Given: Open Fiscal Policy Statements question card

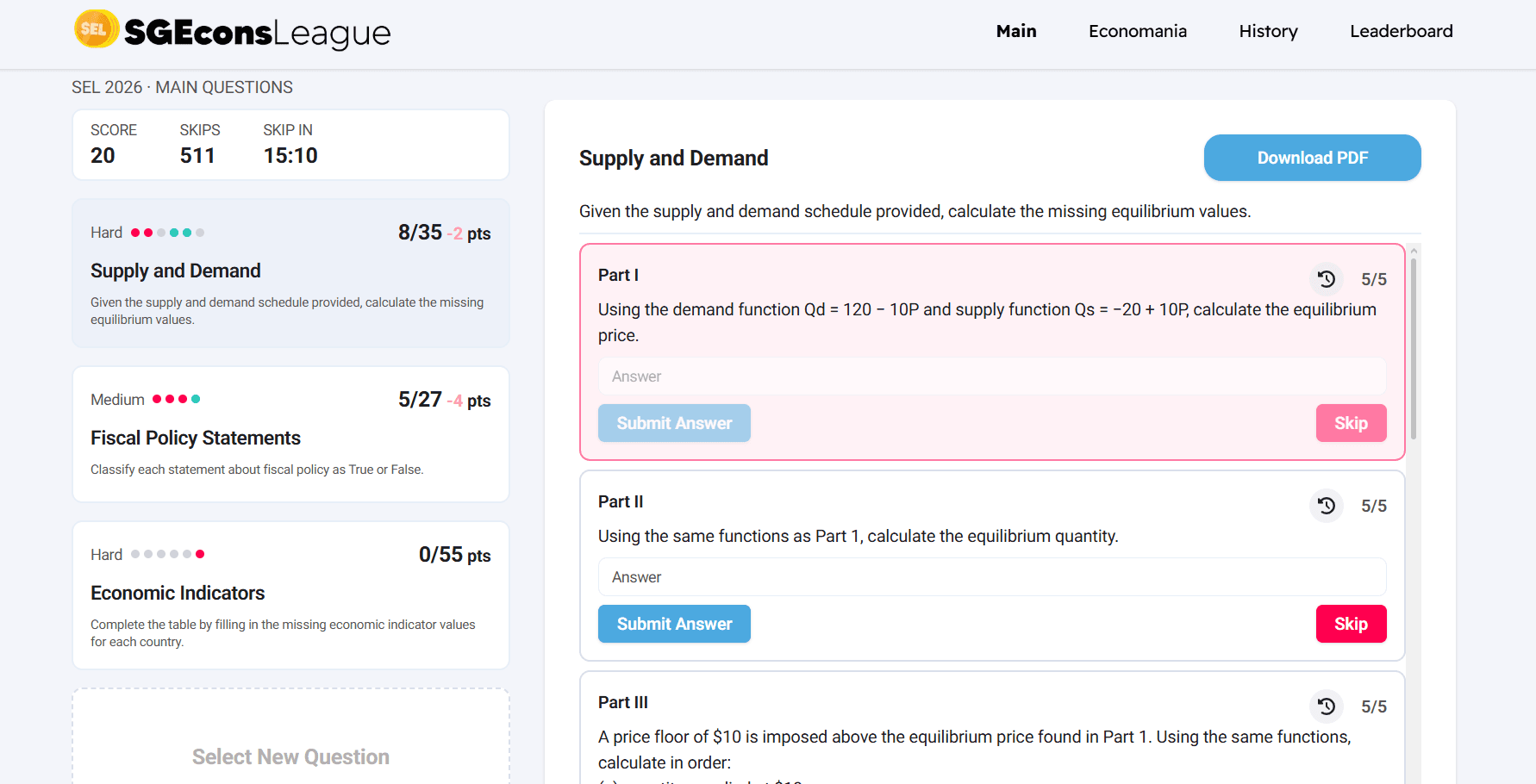Looking at the screenshot, I should 290,434.
